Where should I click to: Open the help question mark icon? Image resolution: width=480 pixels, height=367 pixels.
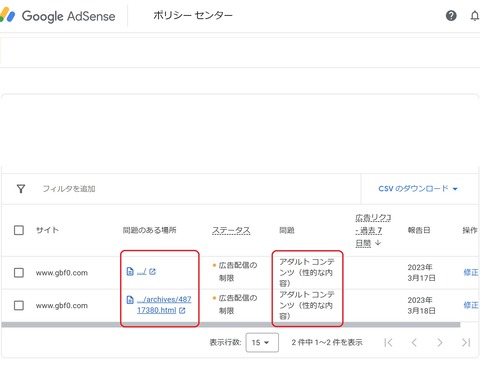(x=451, y=16)
